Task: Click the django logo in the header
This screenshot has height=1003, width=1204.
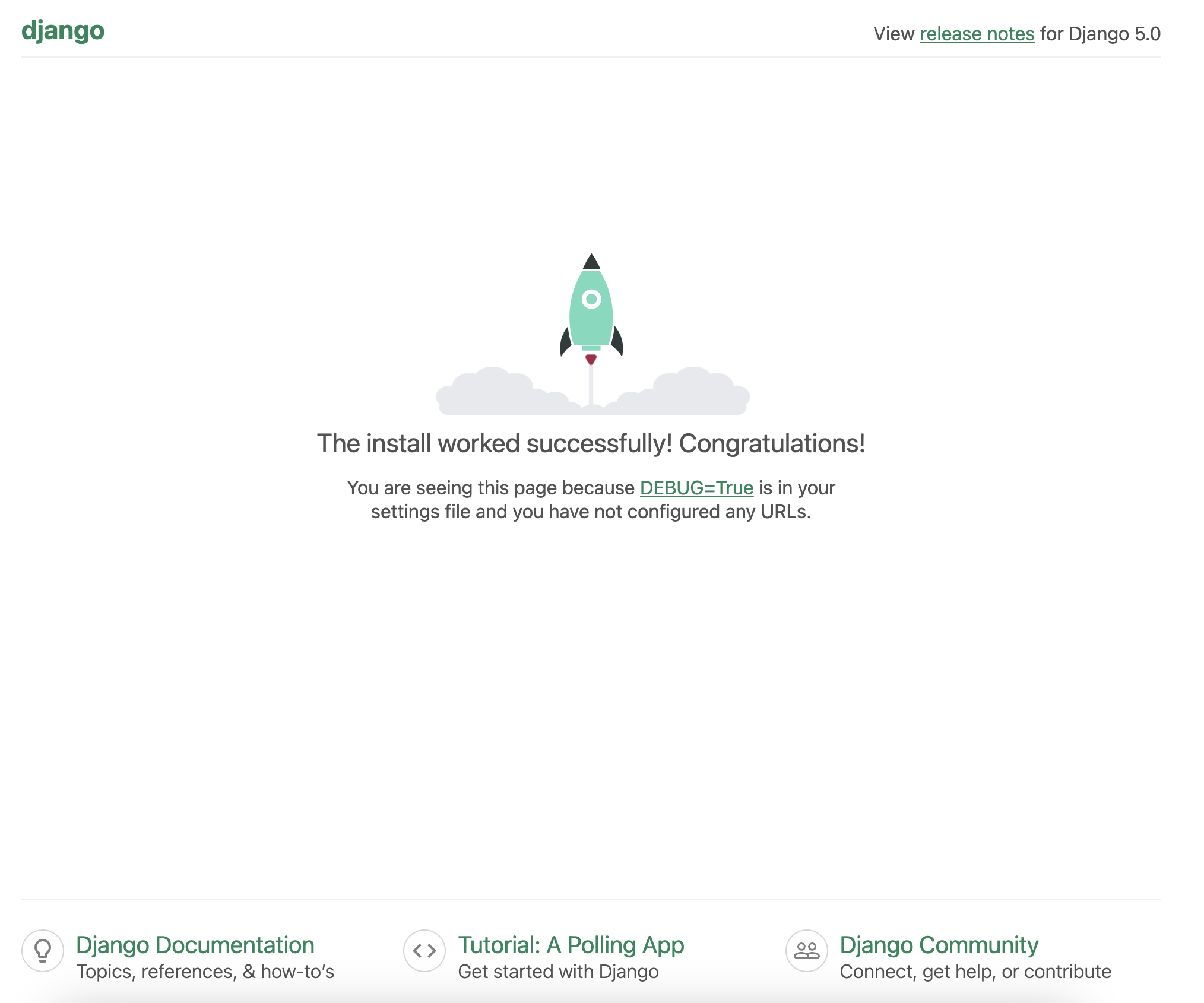Action: pos(63,31)
